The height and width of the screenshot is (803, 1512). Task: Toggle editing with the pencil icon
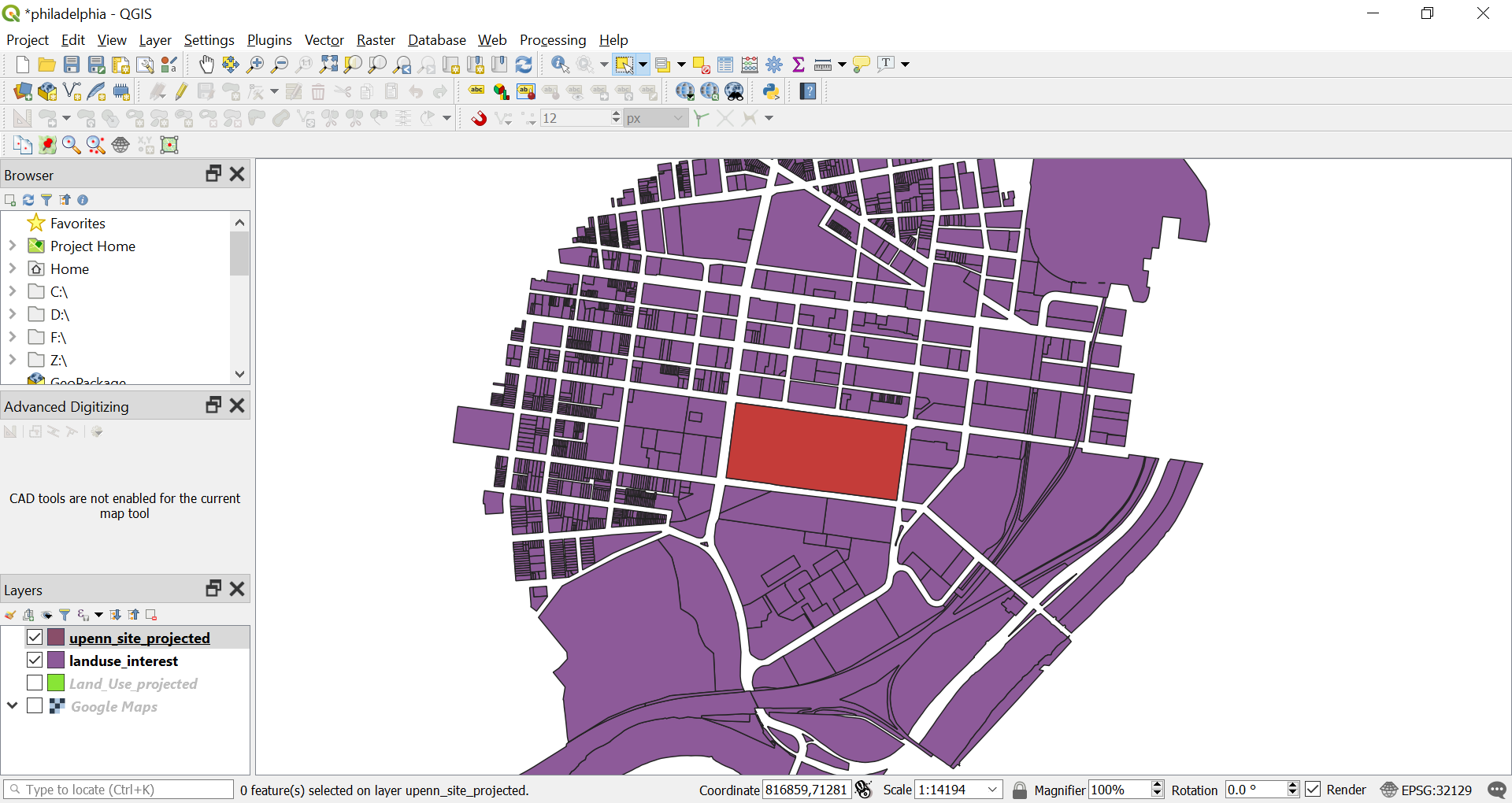182,91
